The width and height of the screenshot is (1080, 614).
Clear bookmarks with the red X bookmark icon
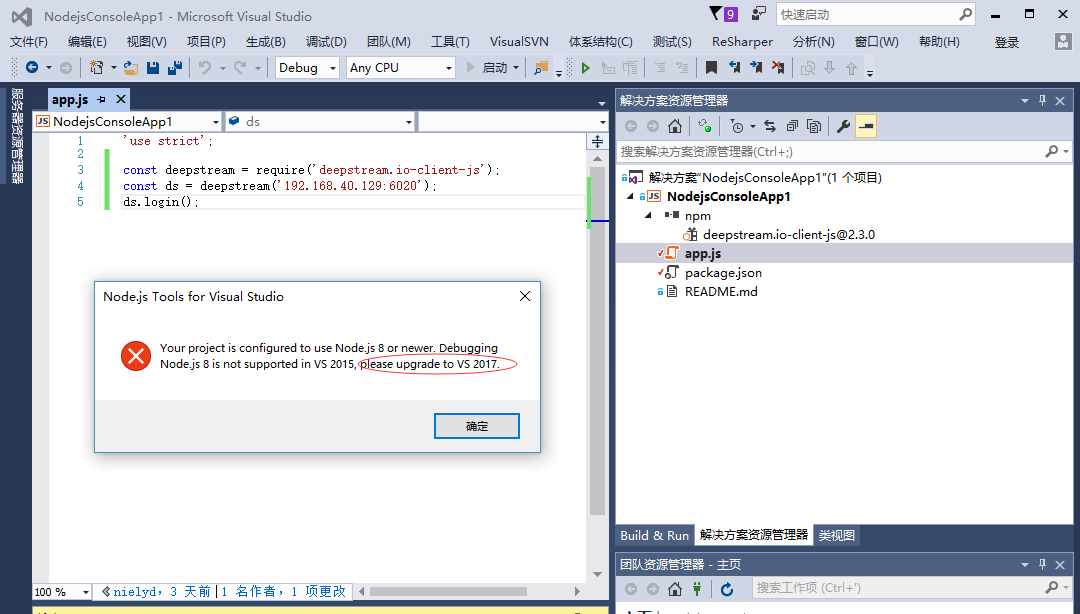pyautogui.click(x=778, y=68)
